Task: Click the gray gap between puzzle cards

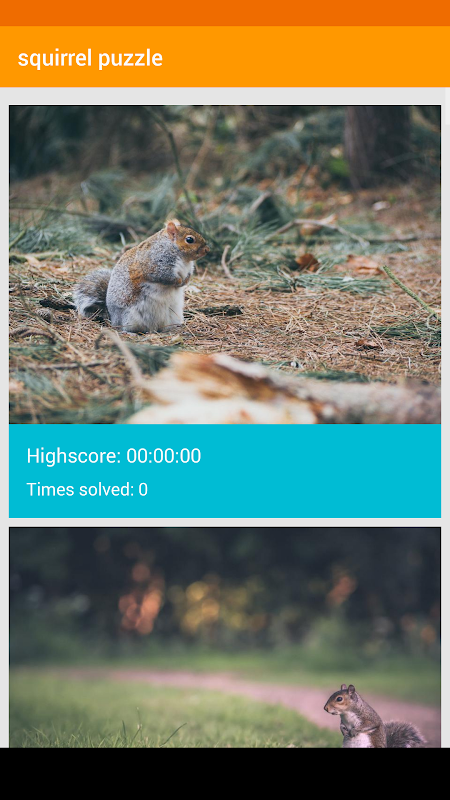Action: [x=225, y=522]
